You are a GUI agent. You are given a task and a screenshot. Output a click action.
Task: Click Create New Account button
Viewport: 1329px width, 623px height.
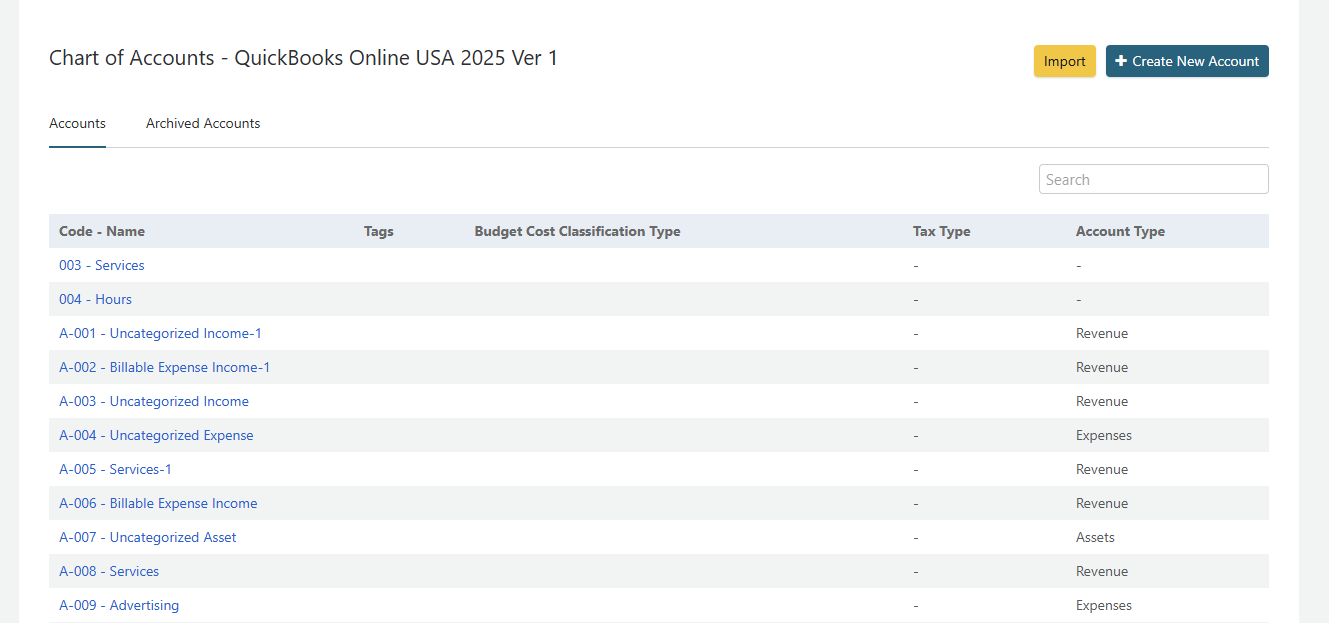click(1187, 61)
